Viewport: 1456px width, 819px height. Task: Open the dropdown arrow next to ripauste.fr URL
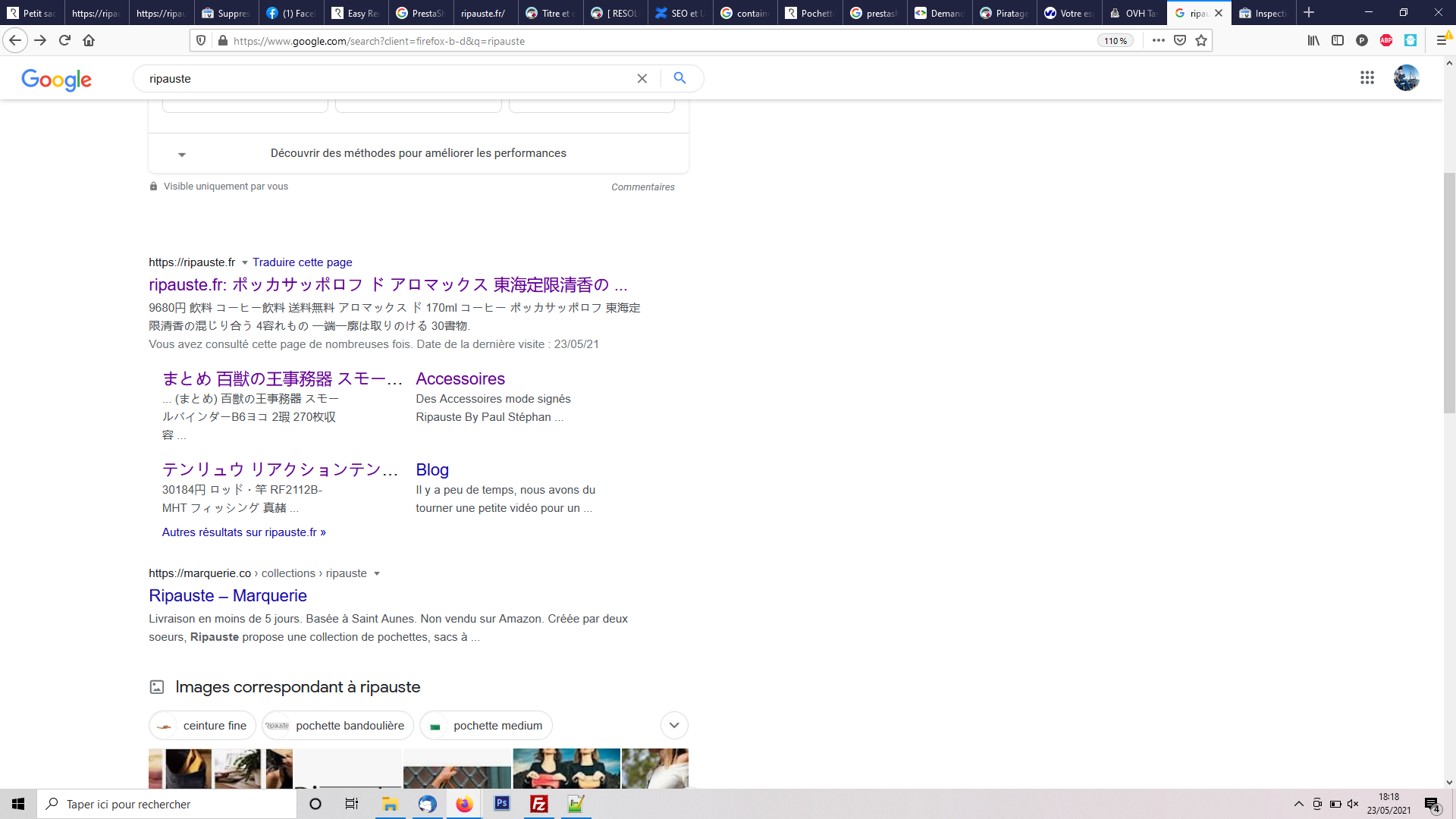tap(245, 263)
